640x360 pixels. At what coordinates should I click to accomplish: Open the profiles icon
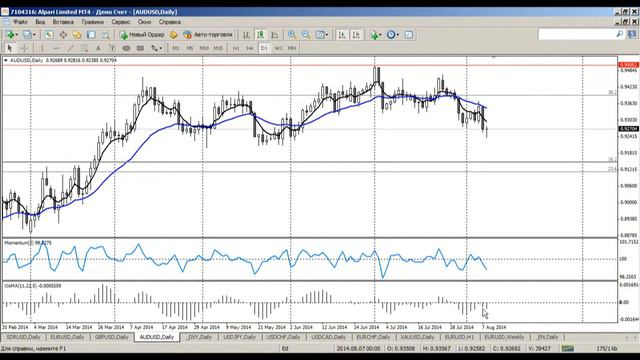coord(27,35)
